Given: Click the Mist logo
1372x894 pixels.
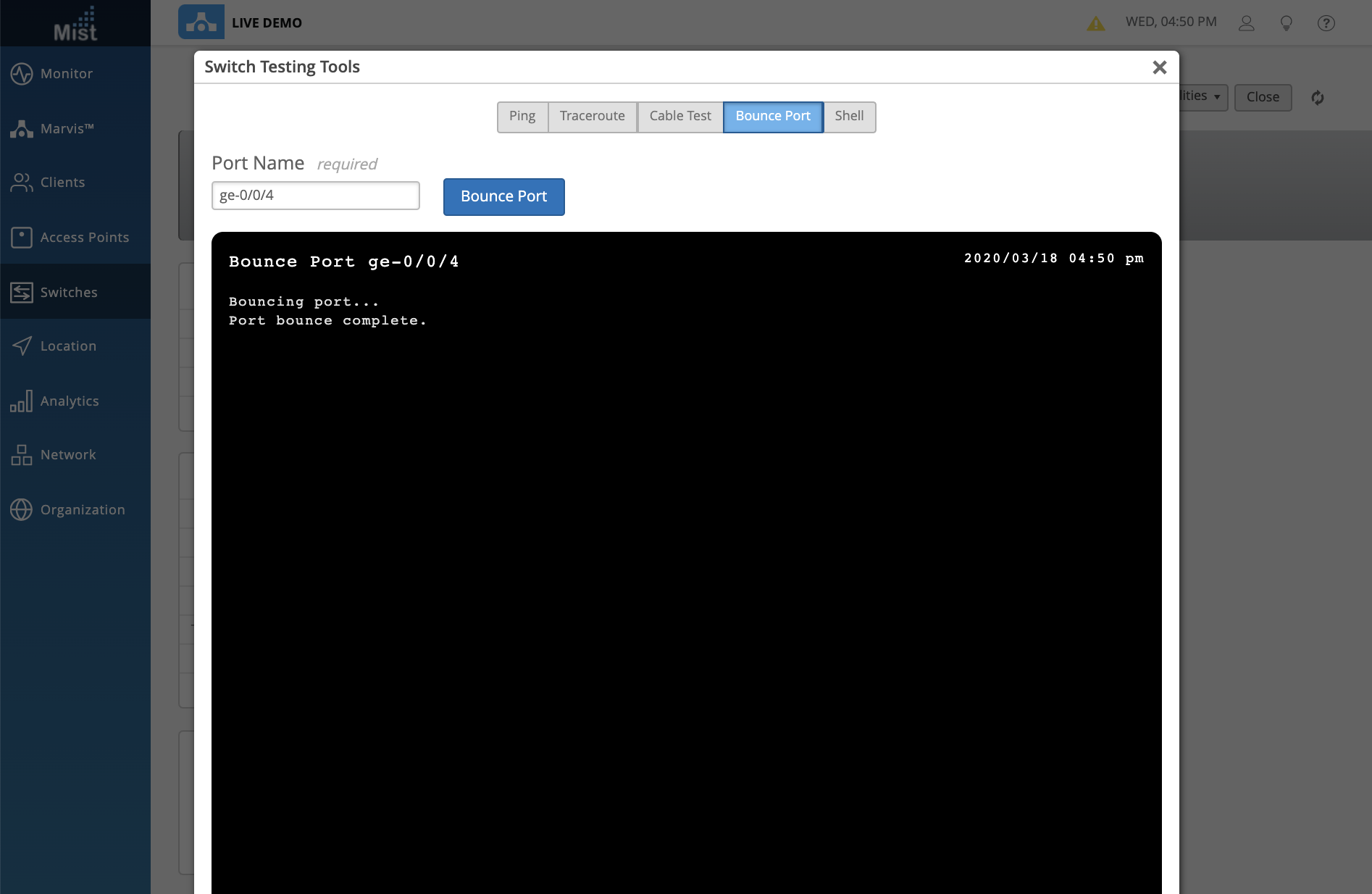Looking at the screenshot, I should point(75,24).
